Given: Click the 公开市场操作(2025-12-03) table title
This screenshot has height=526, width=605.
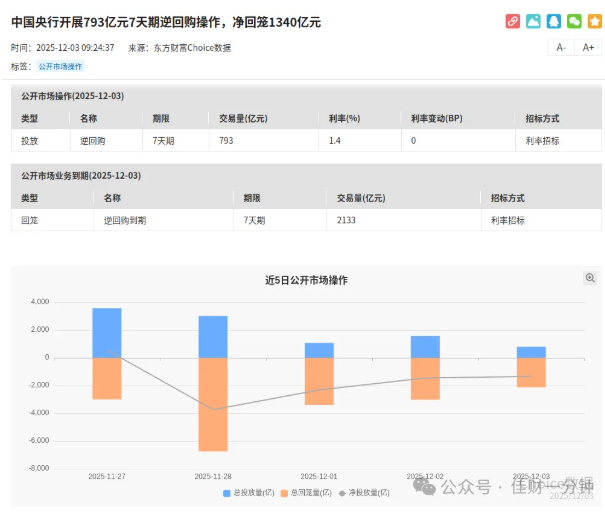Looking at the screenshot, I should pyautogui.click(x=73, y=96).
